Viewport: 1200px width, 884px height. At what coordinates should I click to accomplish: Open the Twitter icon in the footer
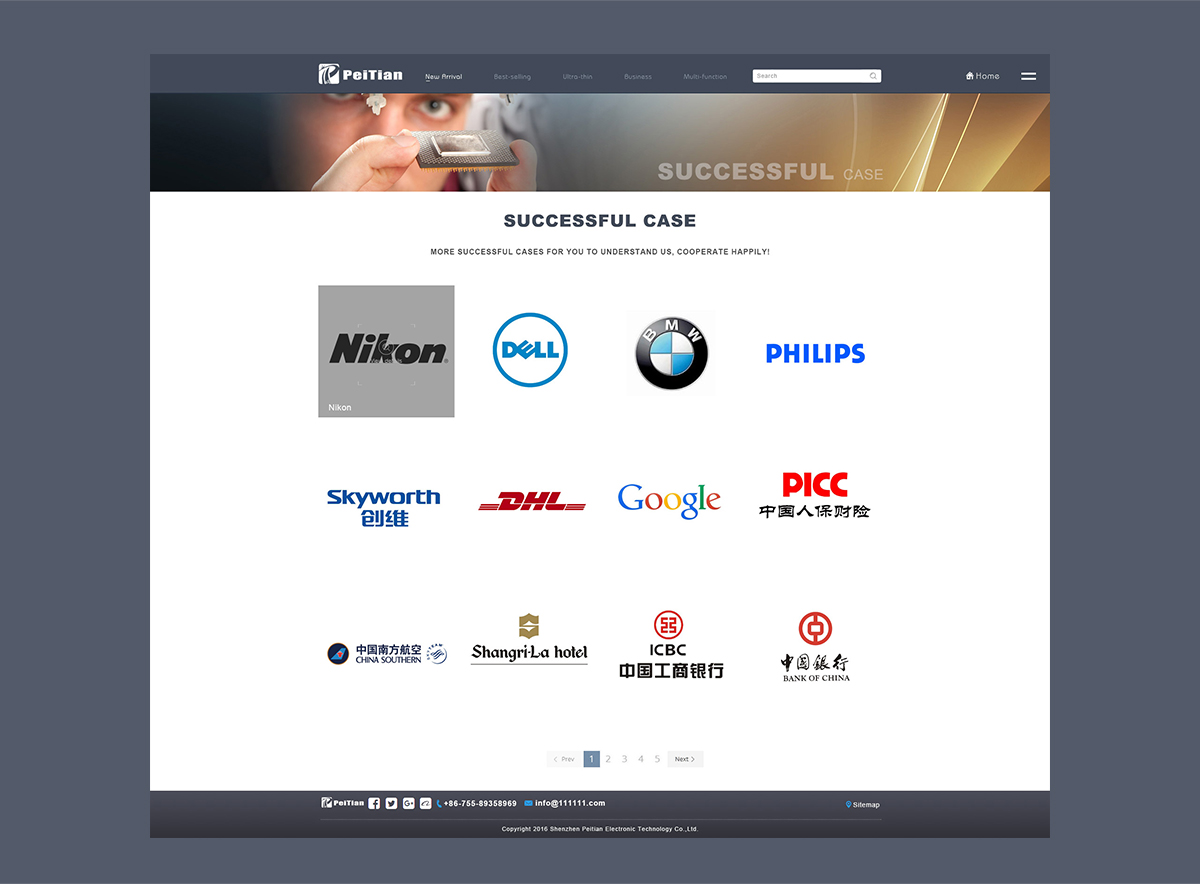pyautogui.click(x=391, y=803)
